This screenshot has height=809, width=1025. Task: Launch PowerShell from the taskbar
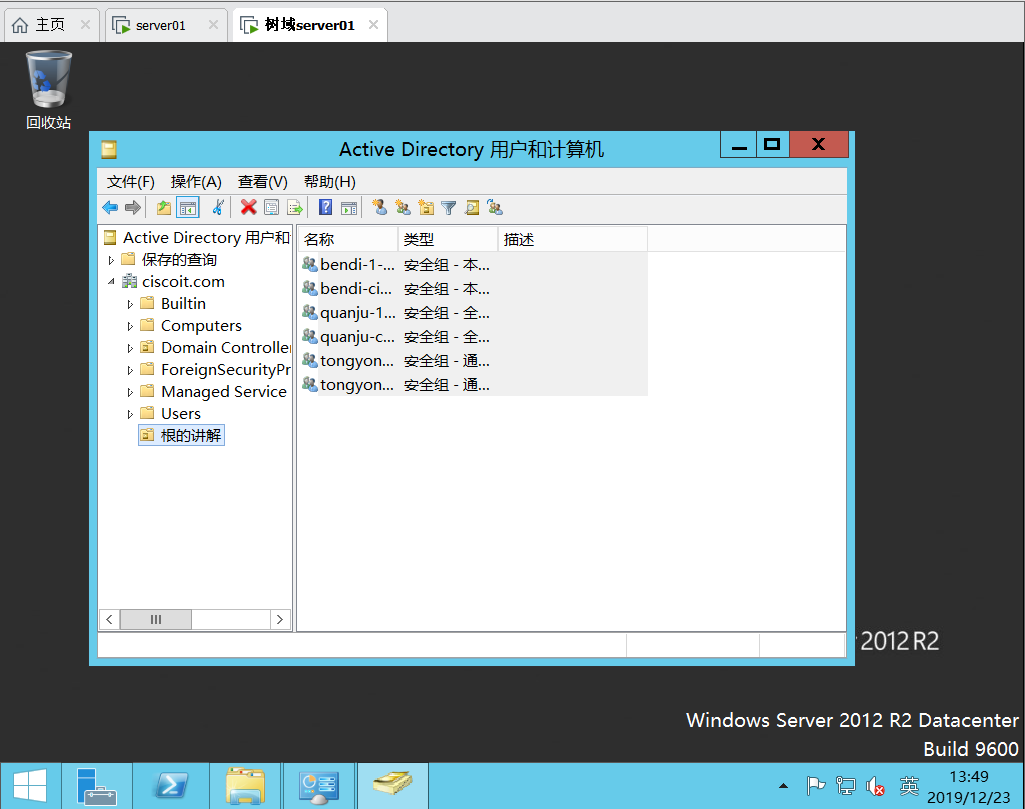171,785
